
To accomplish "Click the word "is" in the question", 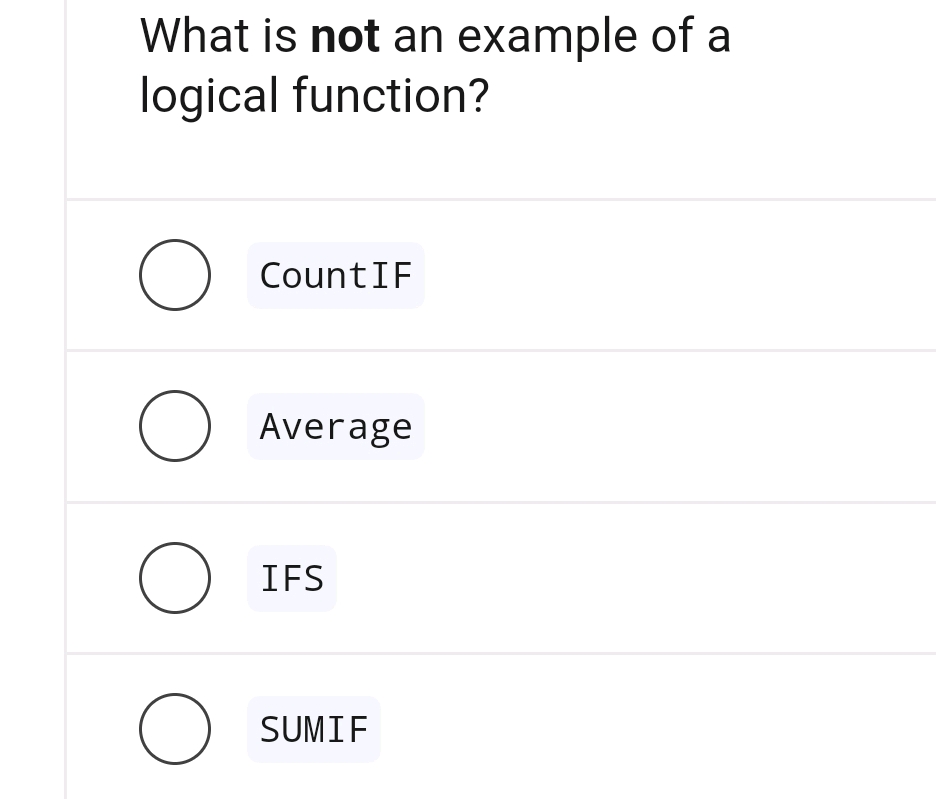I will (281, 36).
